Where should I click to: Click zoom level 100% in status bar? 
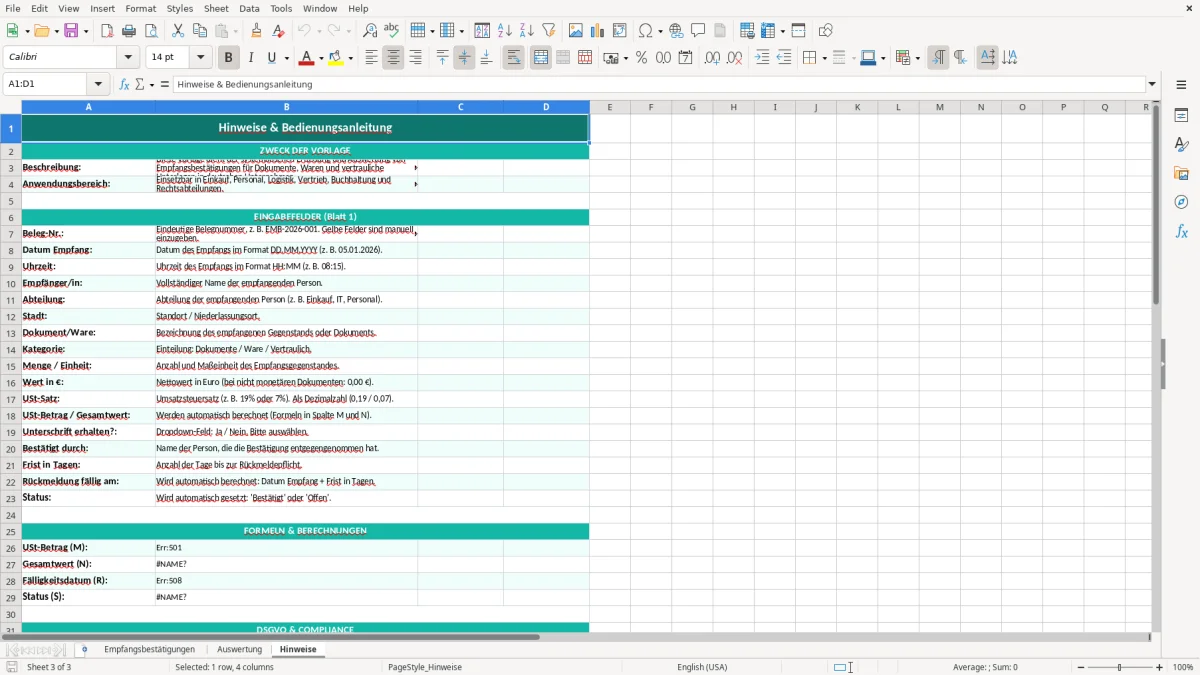point(1183,667)
